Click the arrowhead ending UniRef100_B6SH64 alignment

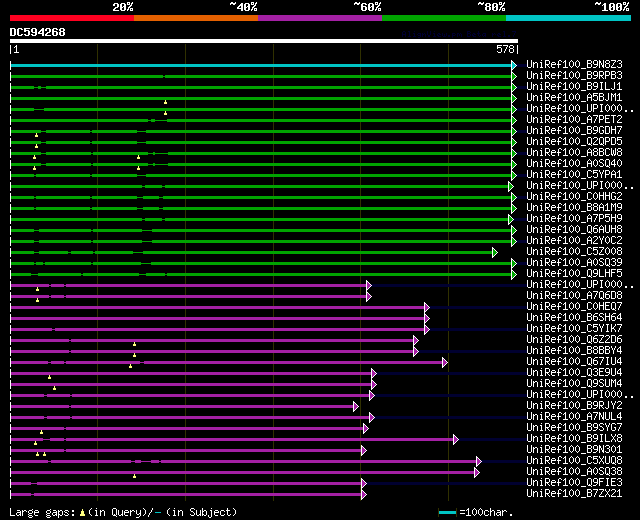(427, 318)
